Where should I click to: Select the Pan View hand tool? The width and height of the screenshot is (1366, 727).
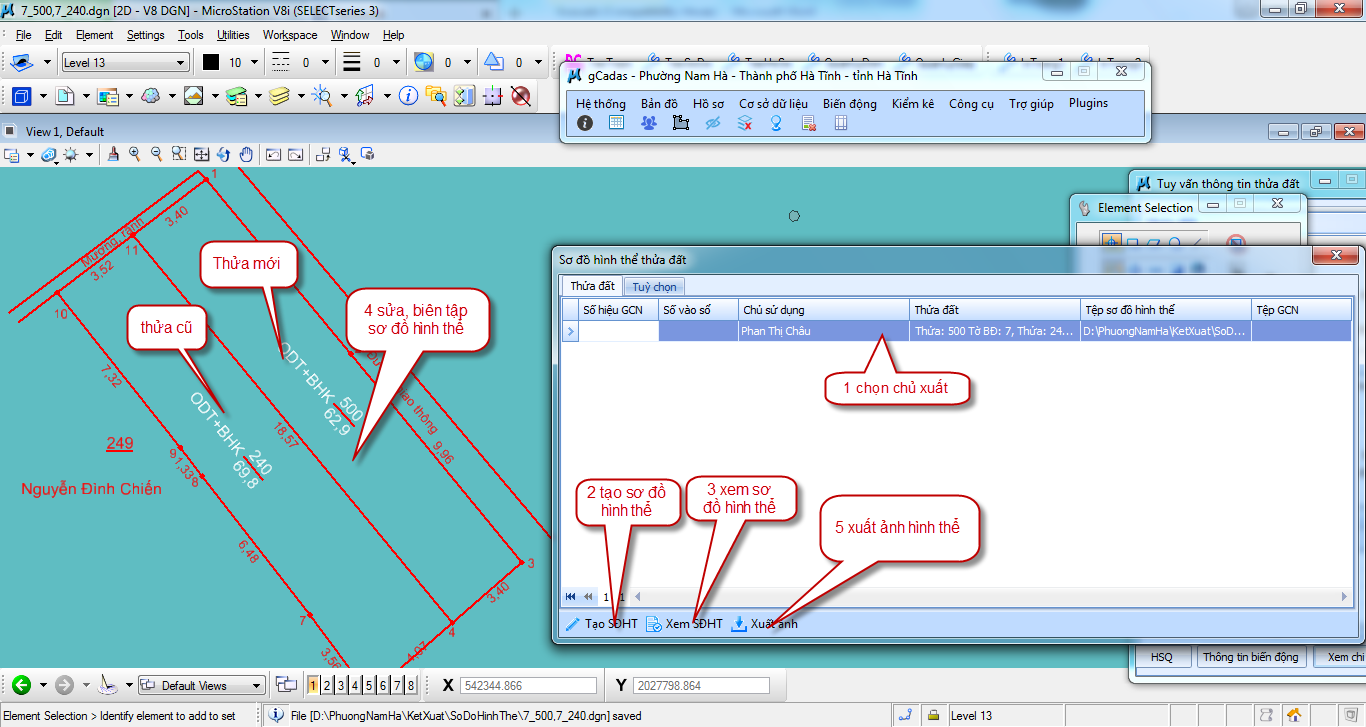click(244, 155)
